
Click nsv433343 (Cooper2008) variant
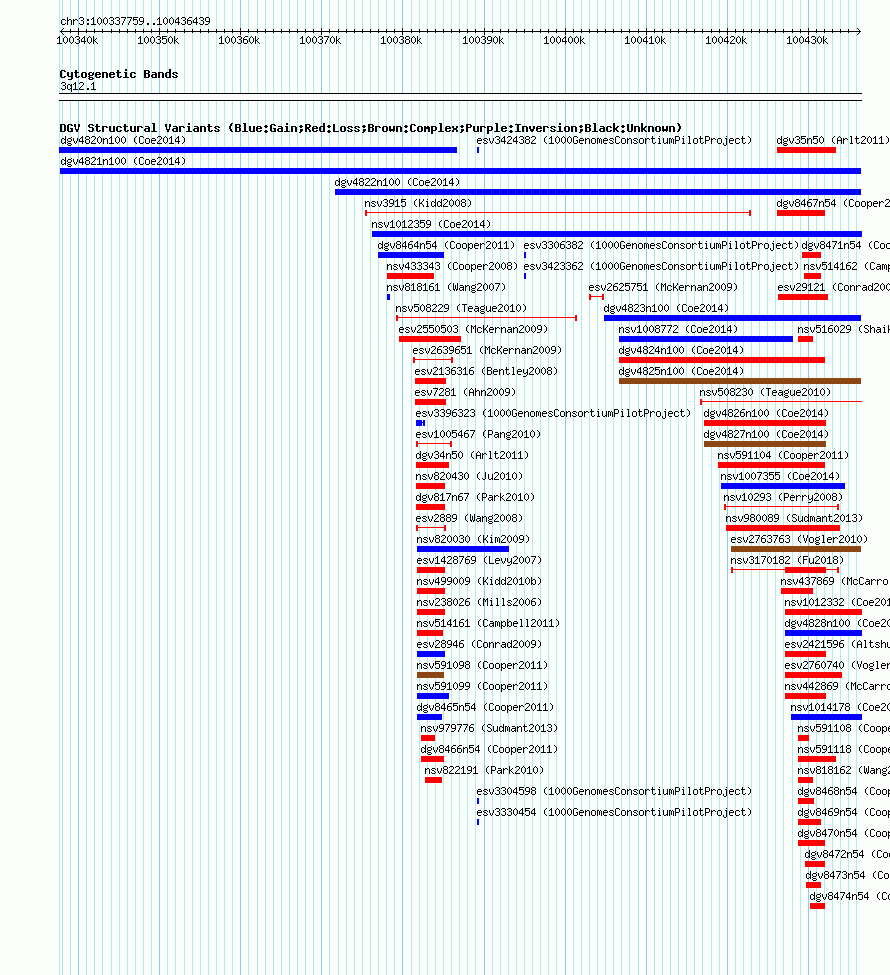click(452, 266)
